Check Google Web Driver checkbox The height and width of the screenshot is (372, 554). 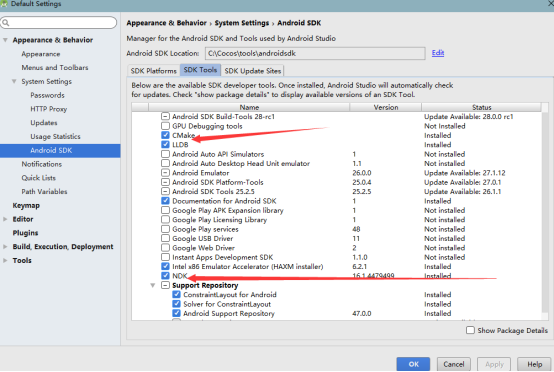pos(165,247)
